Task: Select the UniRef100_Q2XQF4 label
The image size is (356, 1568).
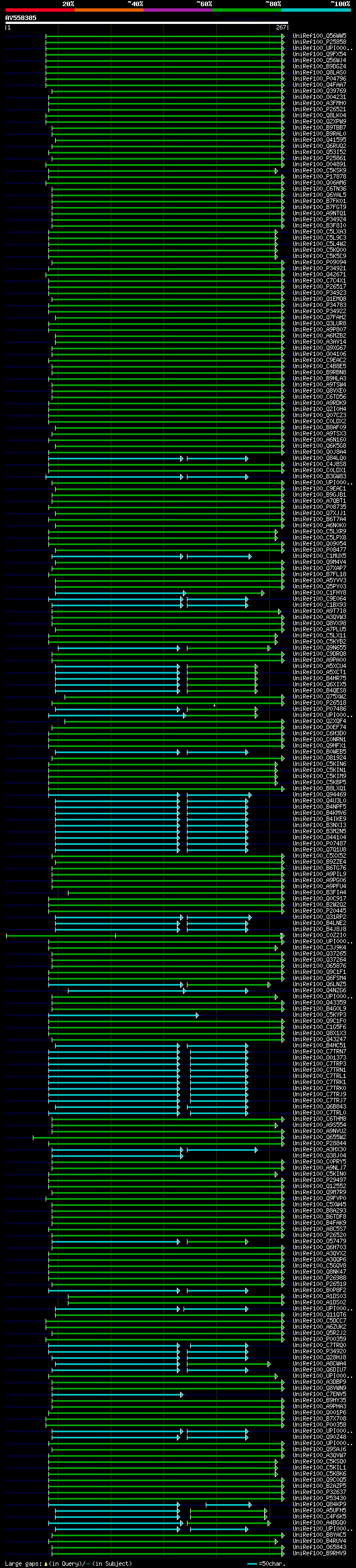Action: point(319,721)
